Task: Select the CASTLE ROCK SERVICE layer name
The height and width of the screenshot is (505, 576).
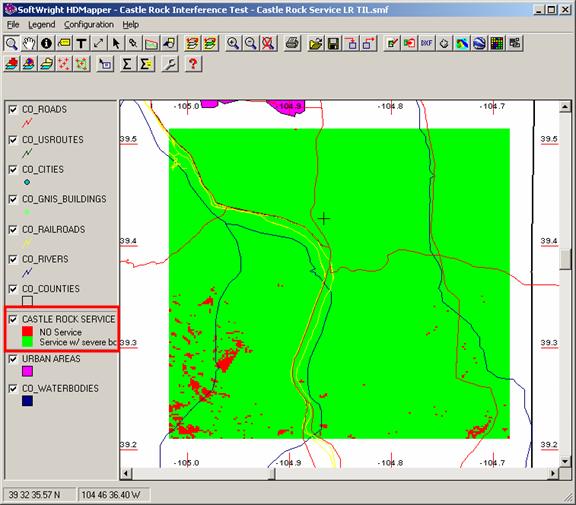Action: [69, 319]
